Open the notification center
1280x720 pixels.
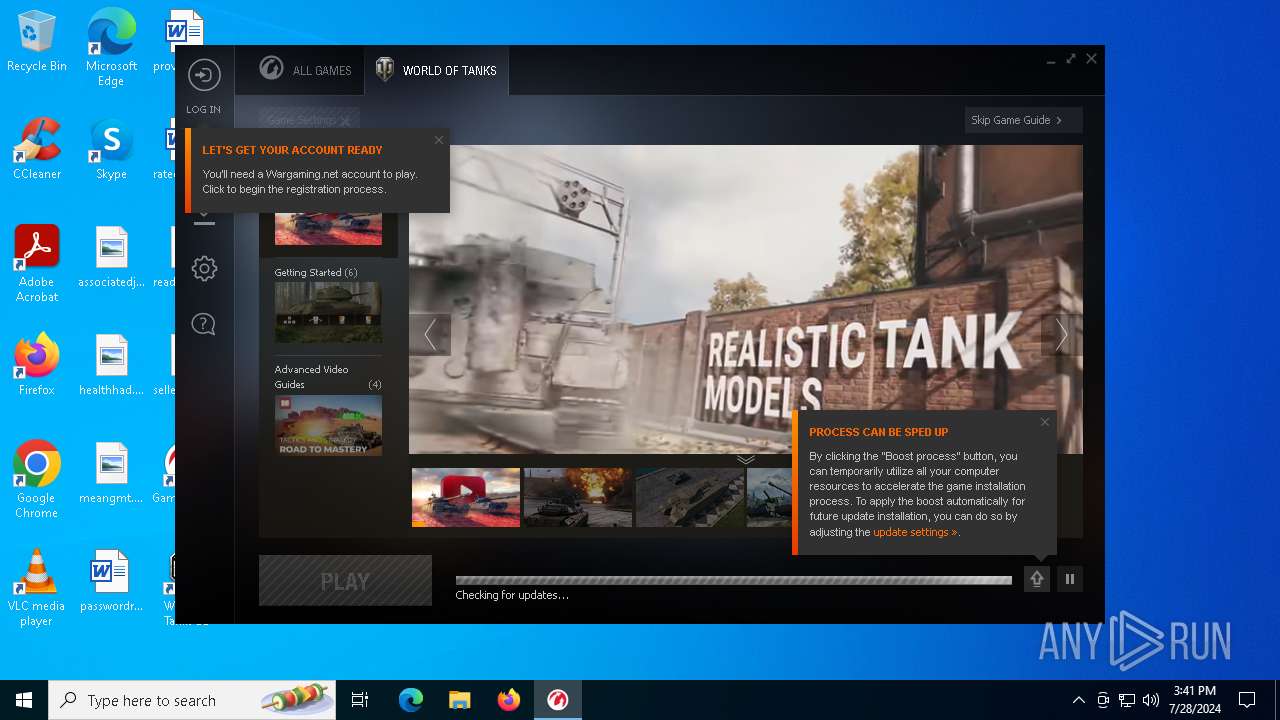[1247, 700]
